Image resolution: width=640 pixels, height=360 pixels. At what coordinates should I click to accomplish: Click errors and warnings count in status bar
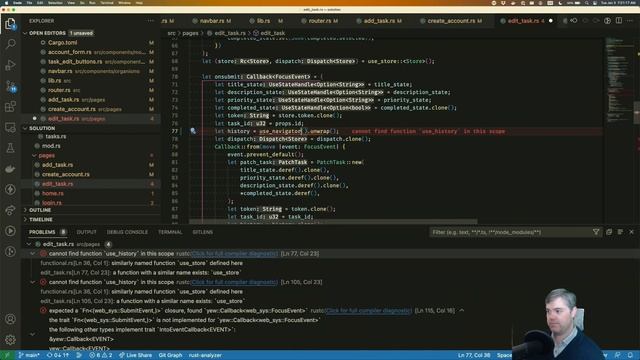click(100, 355)
